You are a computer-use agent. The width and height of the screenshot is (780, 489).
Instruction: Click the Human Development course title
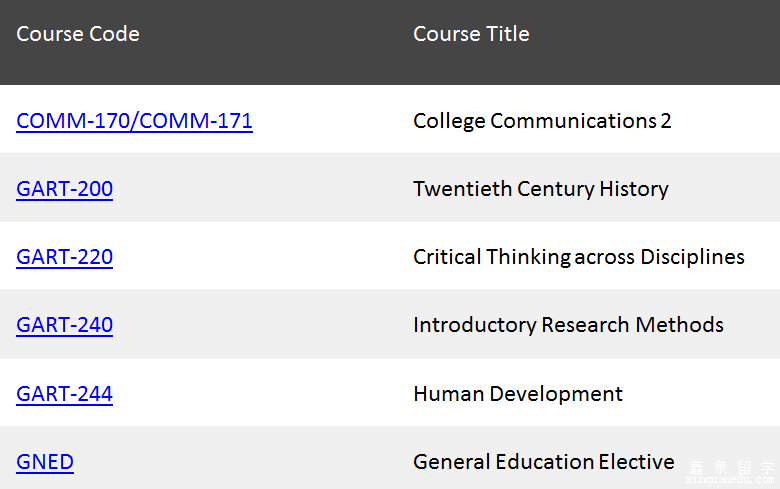tap(517, 394)
